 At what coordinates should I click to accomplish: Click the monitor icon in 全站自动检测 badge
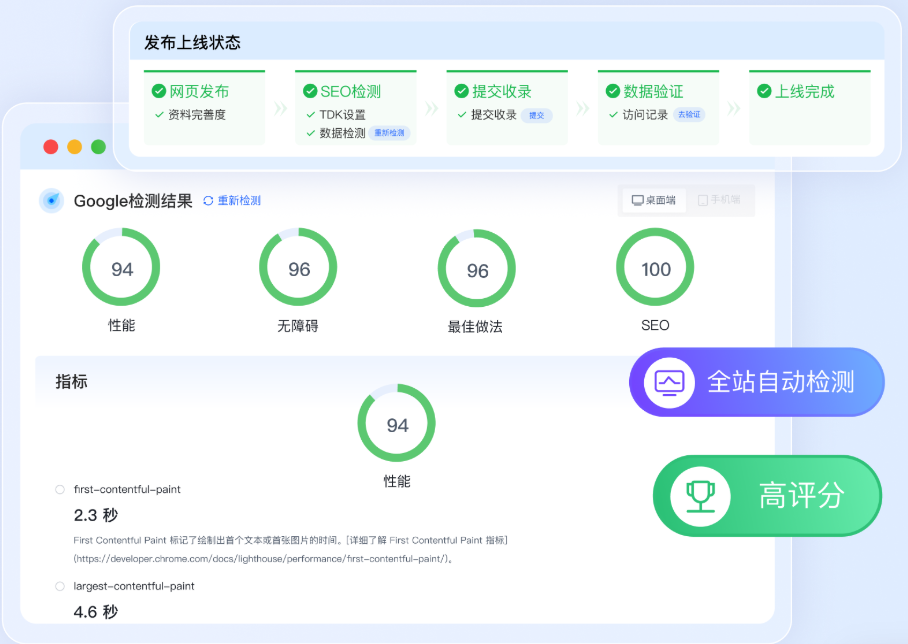tap(669, 382)
